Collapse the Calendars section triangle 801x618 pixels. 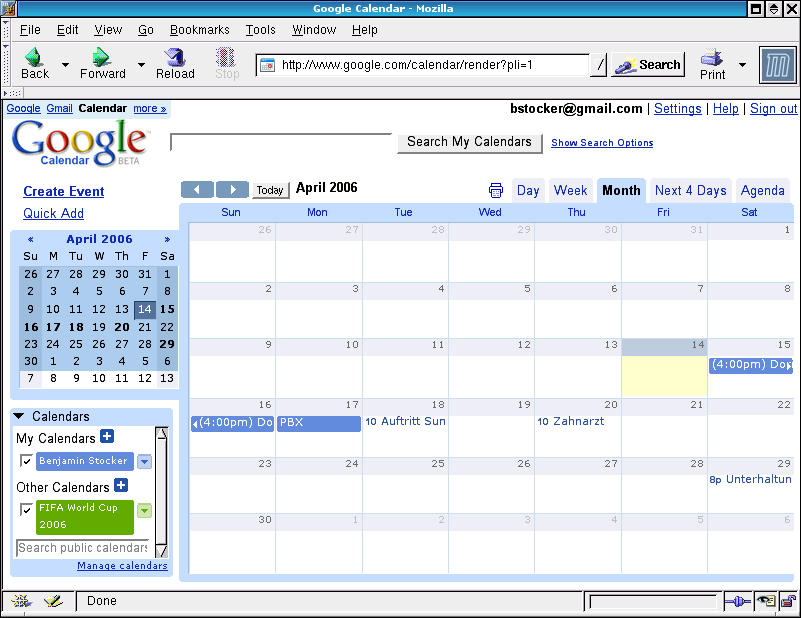coord(19,416)
